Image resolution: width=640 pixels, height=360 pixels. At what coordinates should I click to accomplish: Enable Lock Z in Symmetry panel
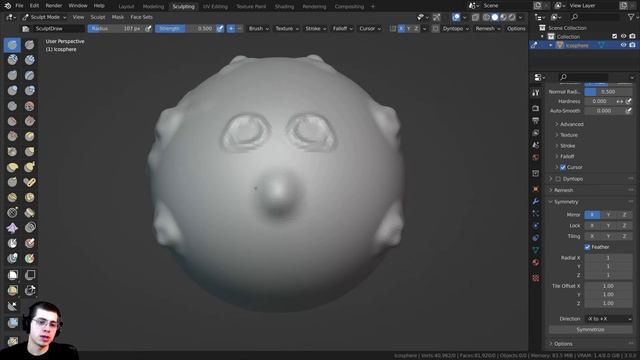tap(624, 225)
